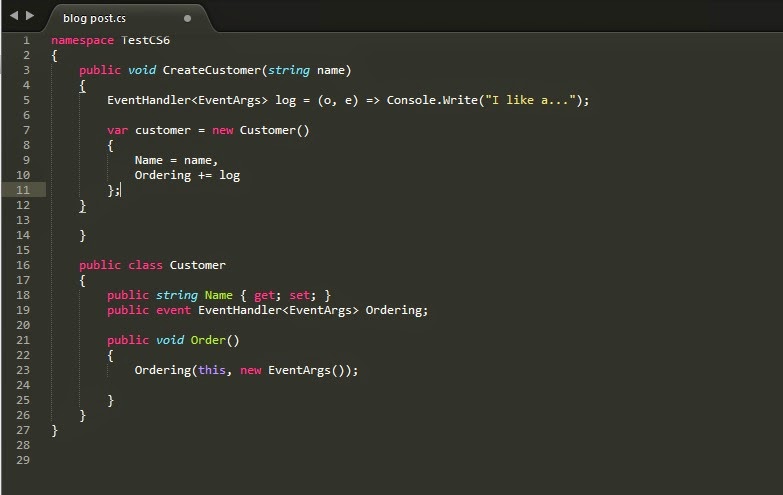This screenshot has height=495, width=783.
Task: Click line number 1 in the gutter
Action: [x=26, y=40]
